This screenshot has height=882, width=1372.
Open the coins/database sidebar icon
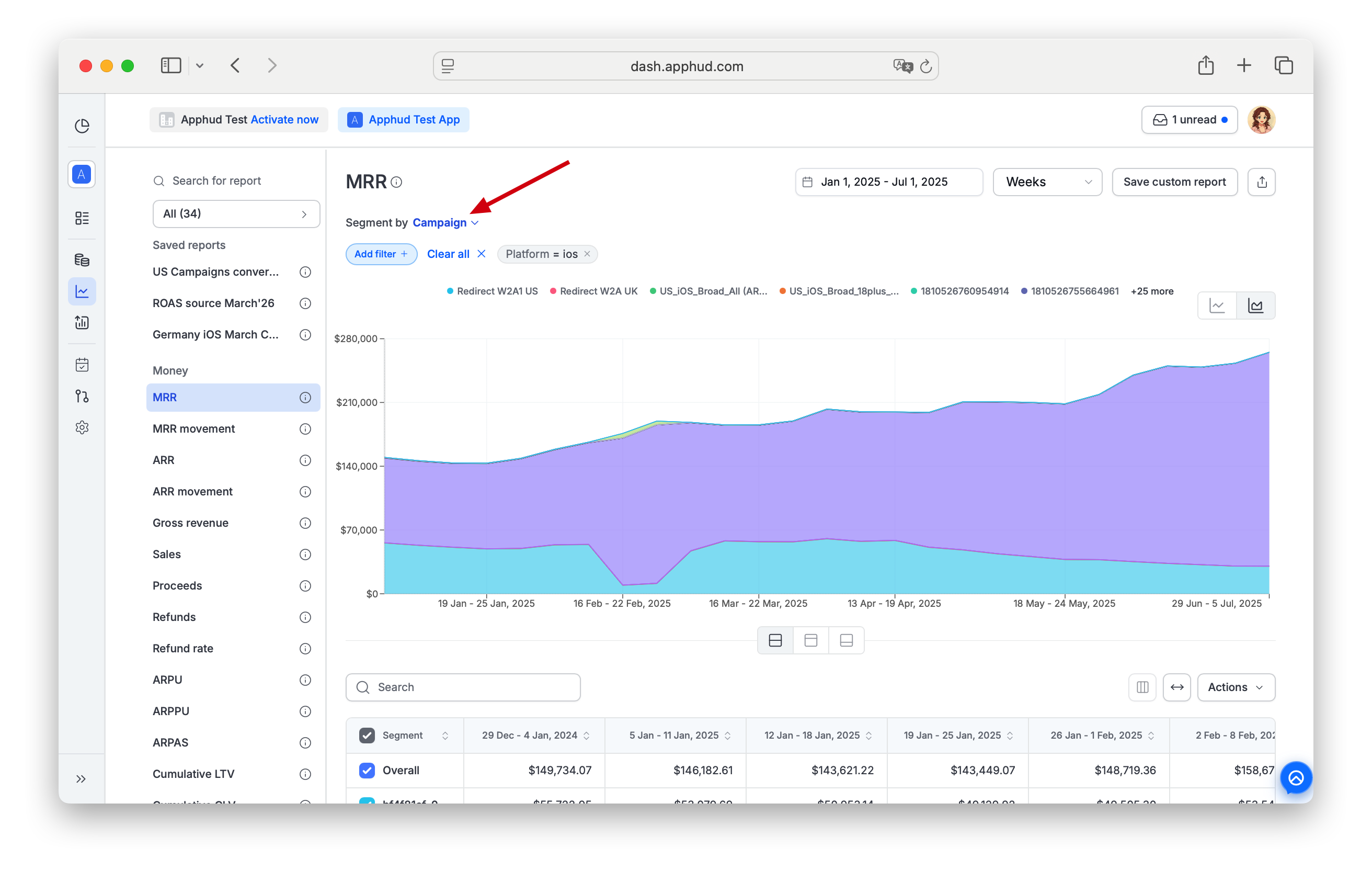click(x=82, y=261)
